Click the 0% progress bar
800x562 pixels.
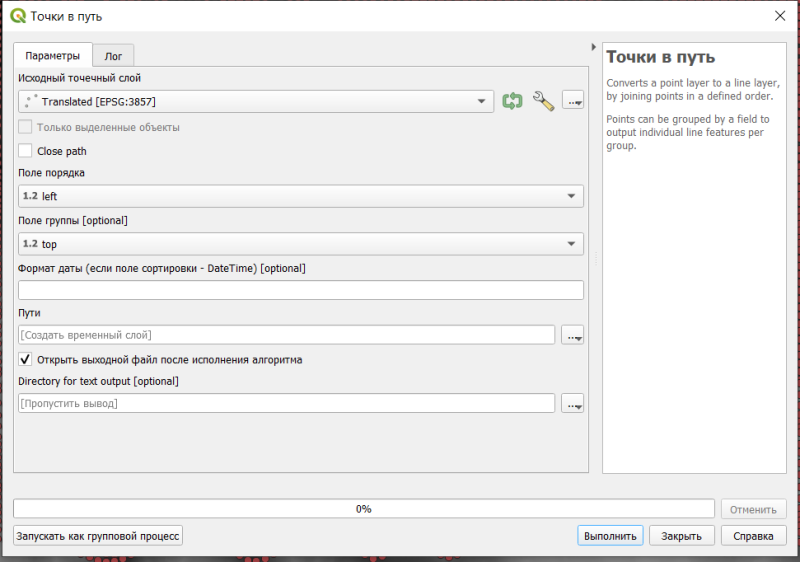pyautogui.click(x=364, y=509)
